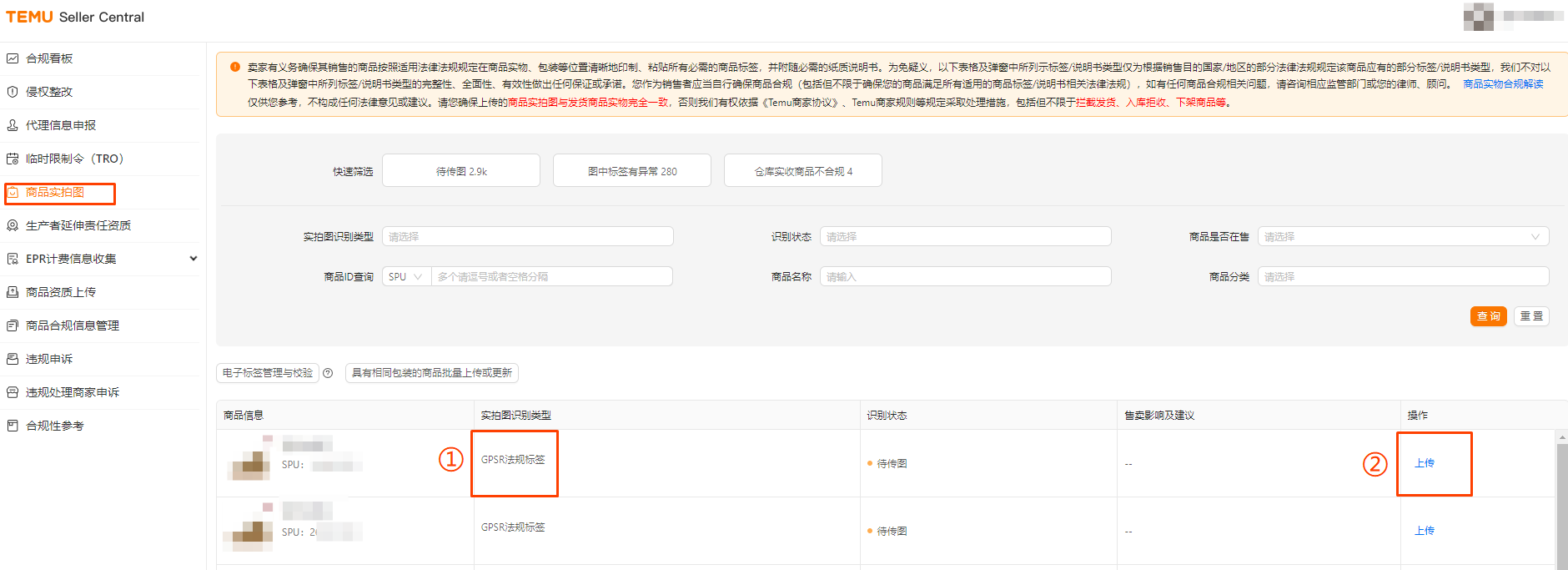The width and height of the screenshot is (1568, 570).
Task: Click 上传 in the first product row
Action: click(1425, 463)
